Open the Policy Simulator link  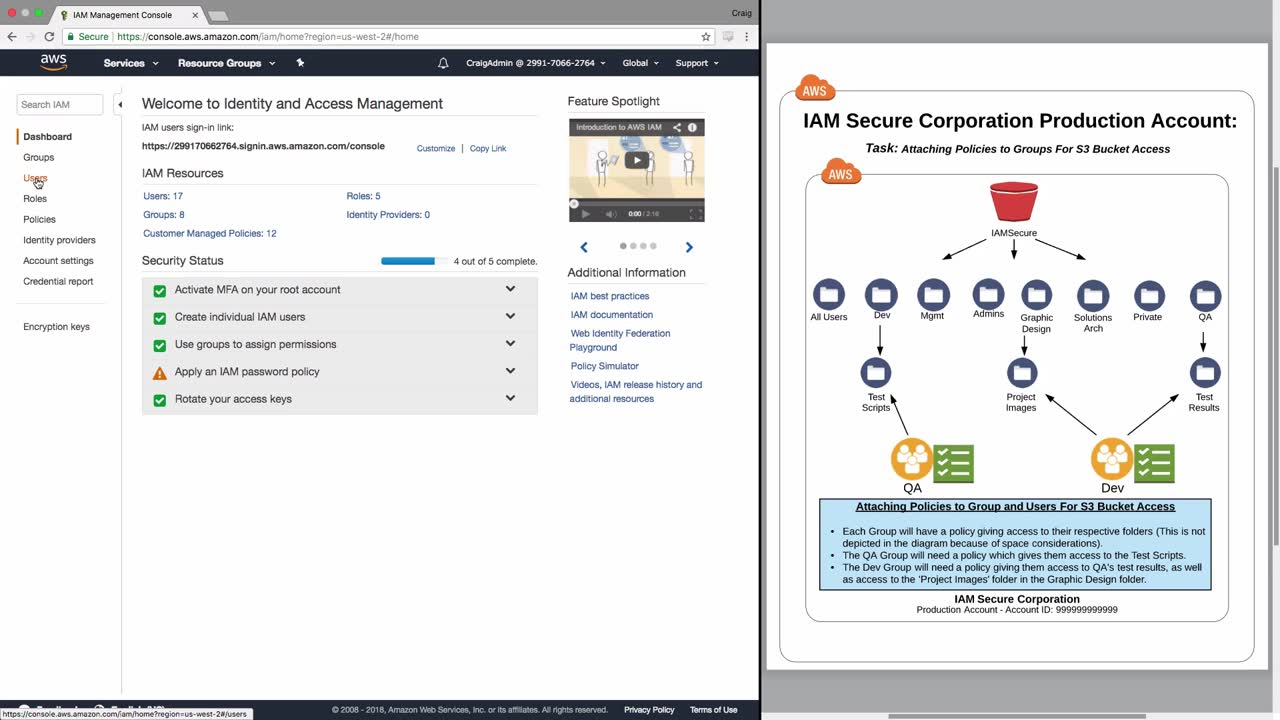(x=605, y=366)
